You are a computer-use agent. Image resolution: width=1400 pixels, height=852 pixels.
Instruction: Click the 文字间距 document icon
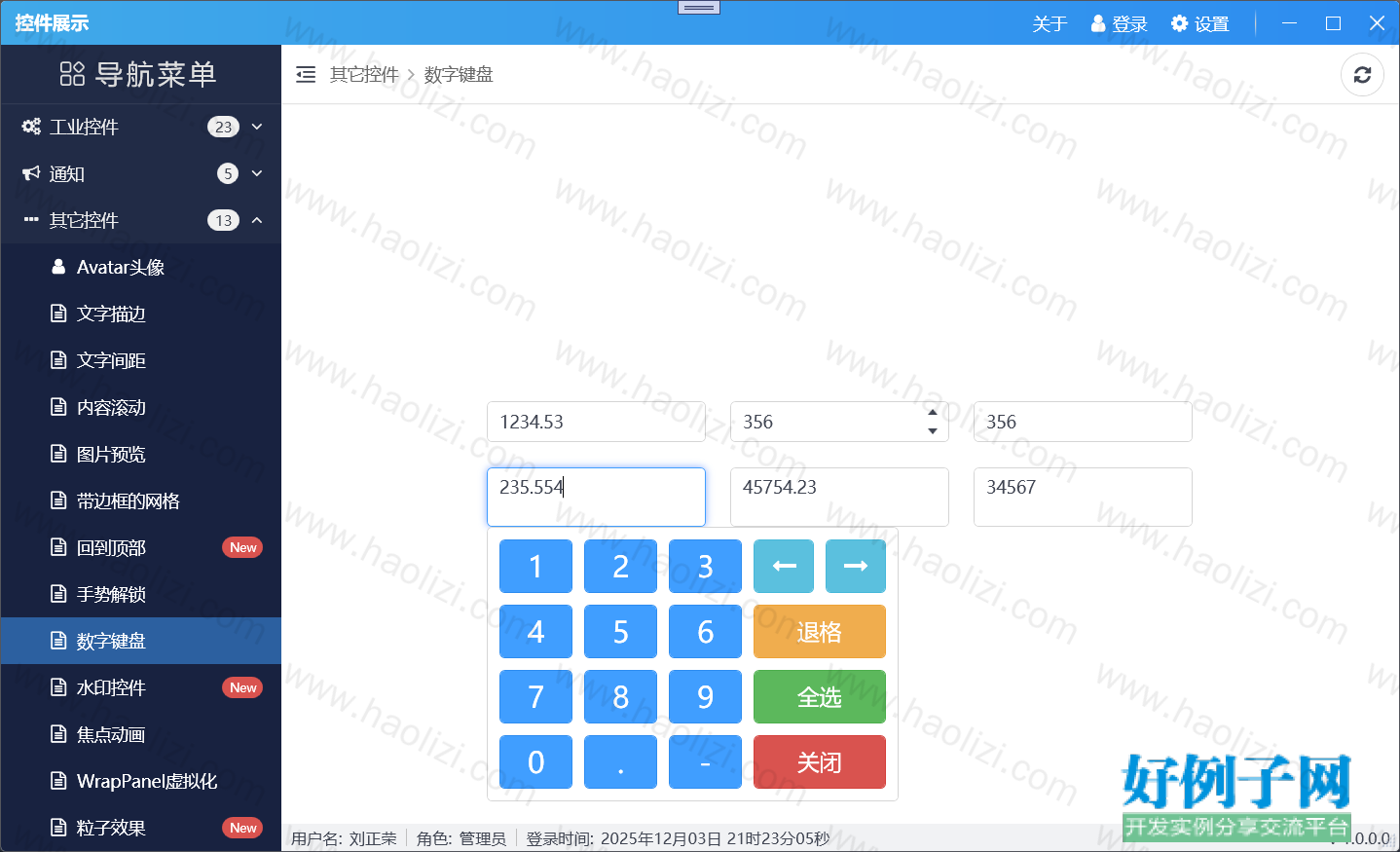point(58,360)
